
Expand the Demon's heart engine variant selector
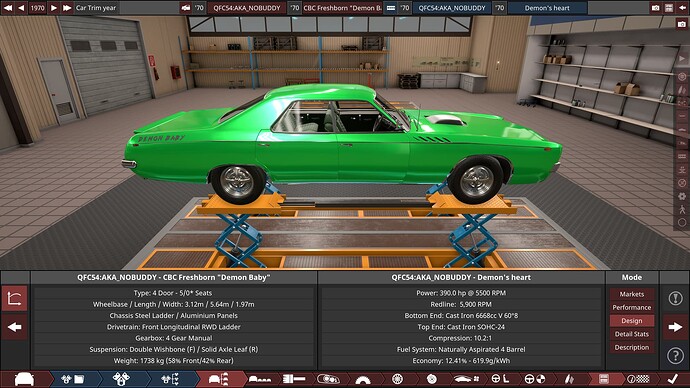point(547,8)
